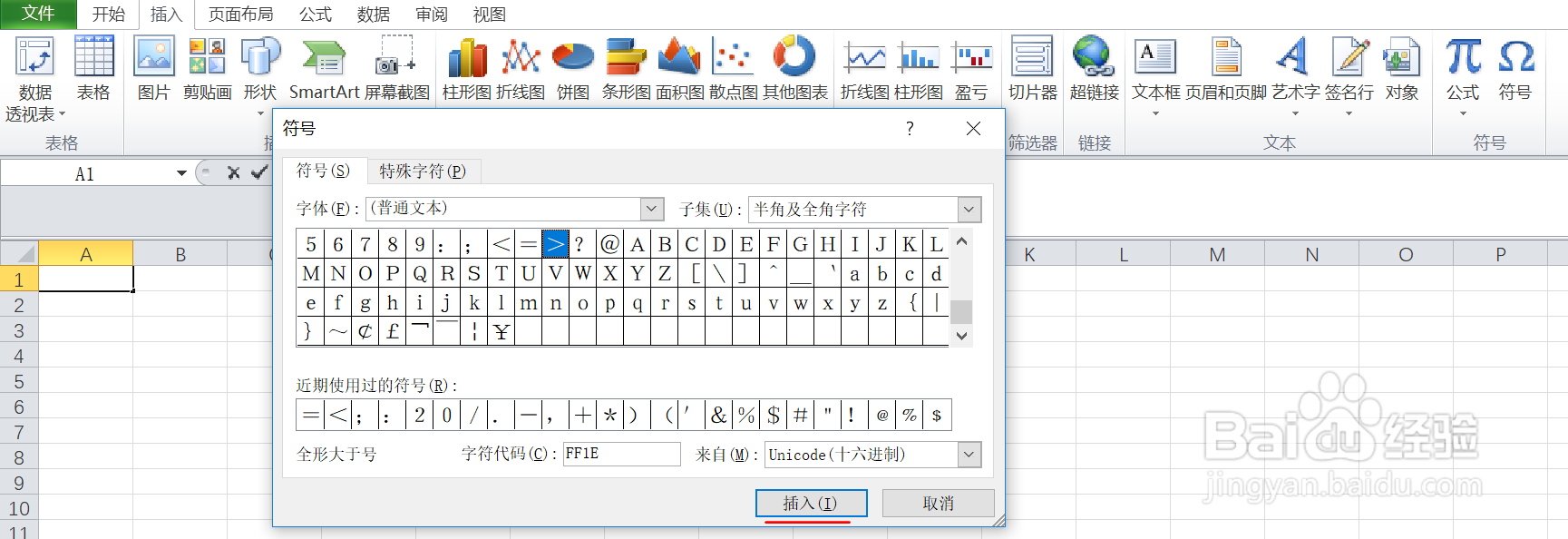Screen dimensions: 1568x539
Task: Click cell A1 in the worksheet
Action: pyautogui.click(x=86, y=279)
